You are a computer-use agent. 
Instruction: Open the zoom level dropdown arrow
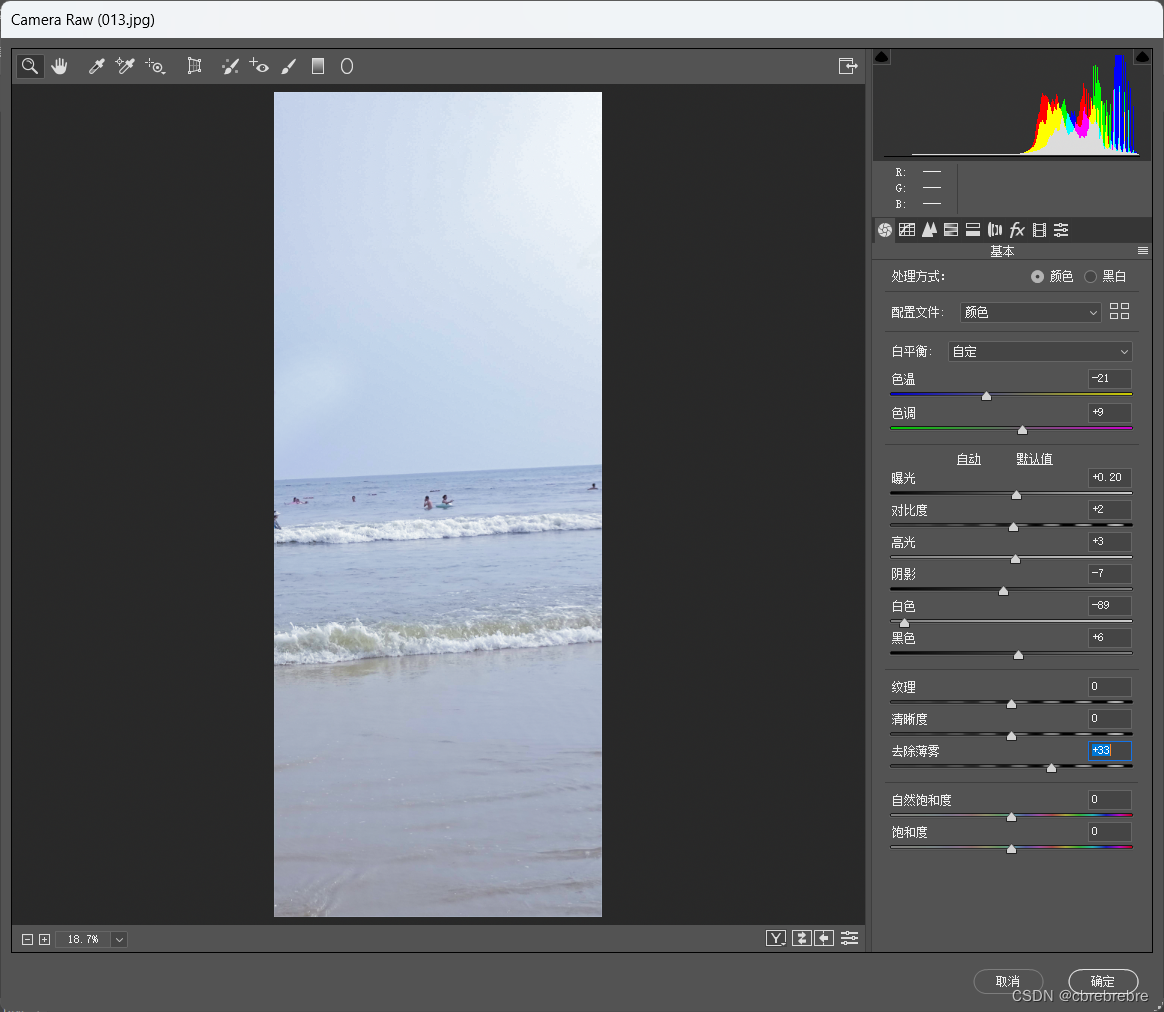[x=119, y=939]
